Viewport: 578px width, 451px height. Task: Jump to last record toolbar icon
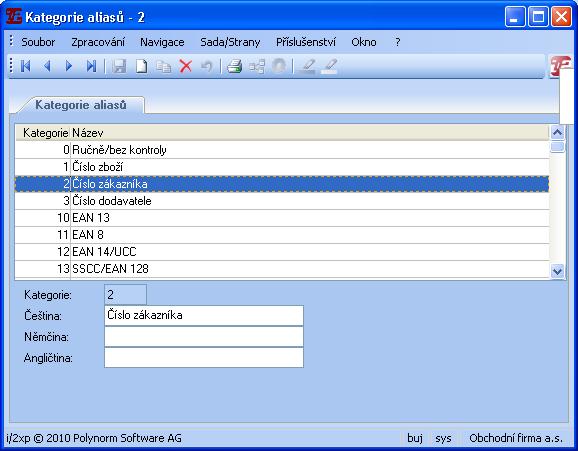coord(91,66)
